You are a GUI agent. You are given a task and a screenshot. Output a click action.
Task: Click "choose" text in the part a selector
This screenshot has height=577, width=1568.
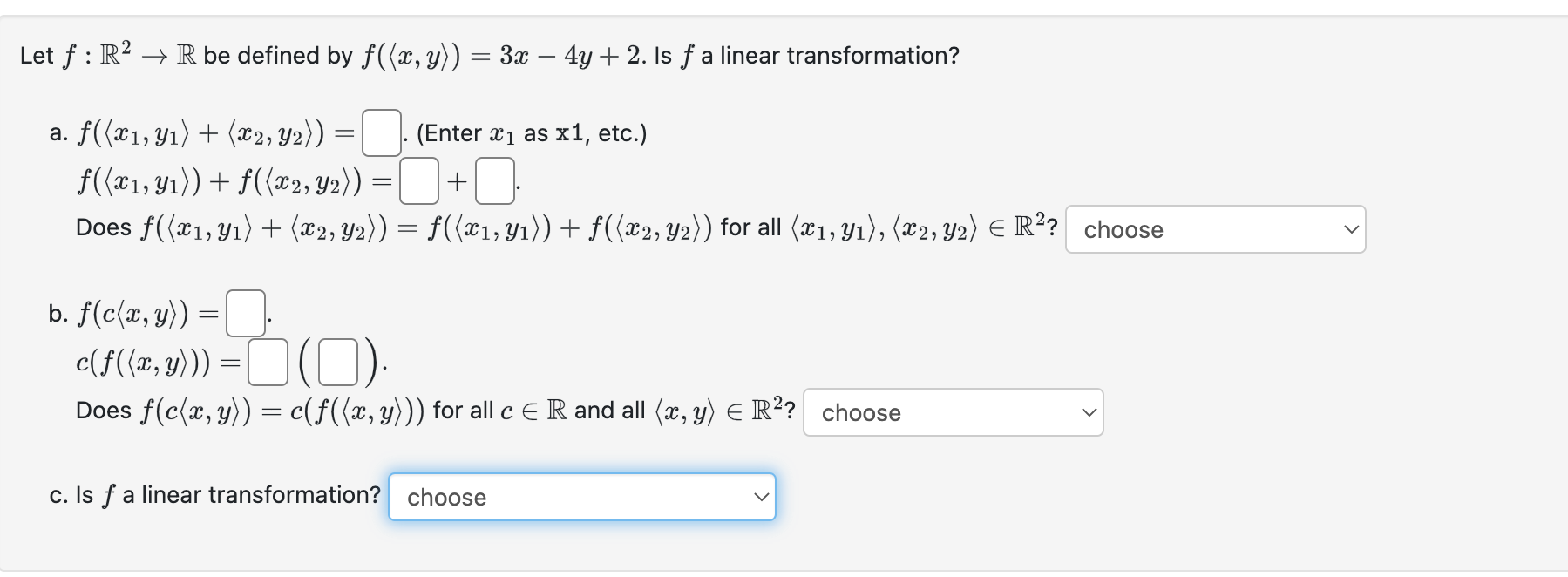[1123, 229]
